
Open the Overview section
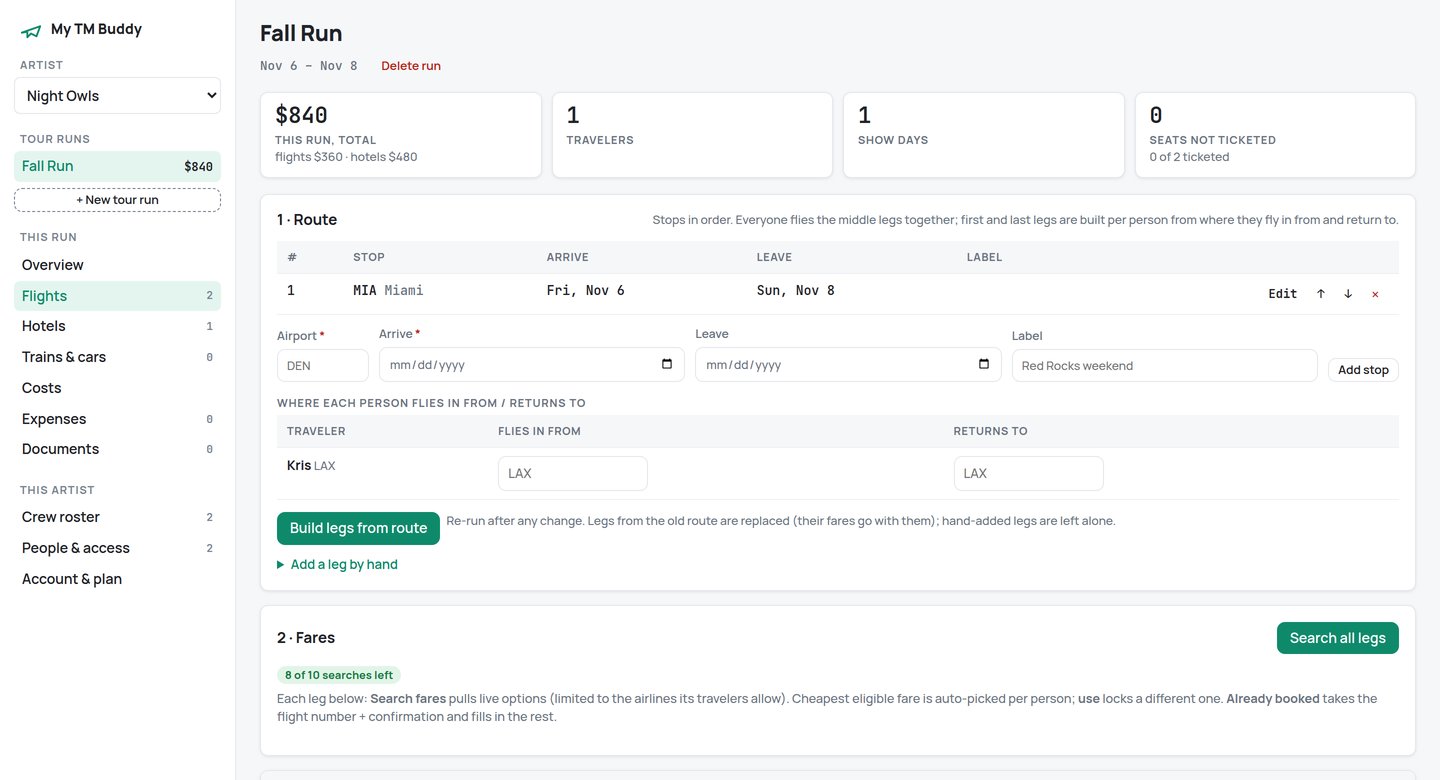pos(117,265)
